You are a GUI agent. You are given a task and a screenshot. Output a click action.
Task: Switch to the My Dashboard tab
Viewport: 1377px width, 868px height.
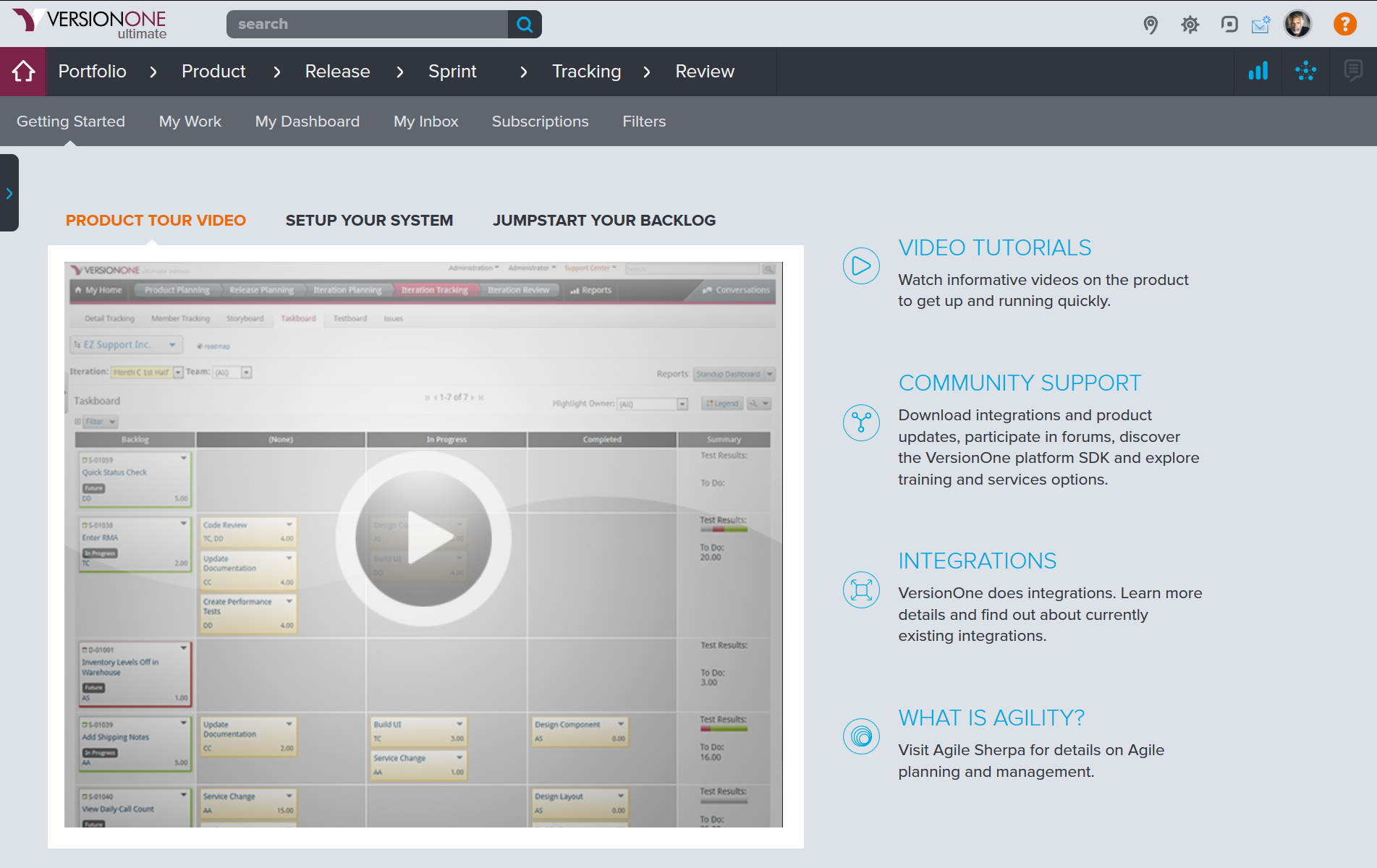(308, 122)
